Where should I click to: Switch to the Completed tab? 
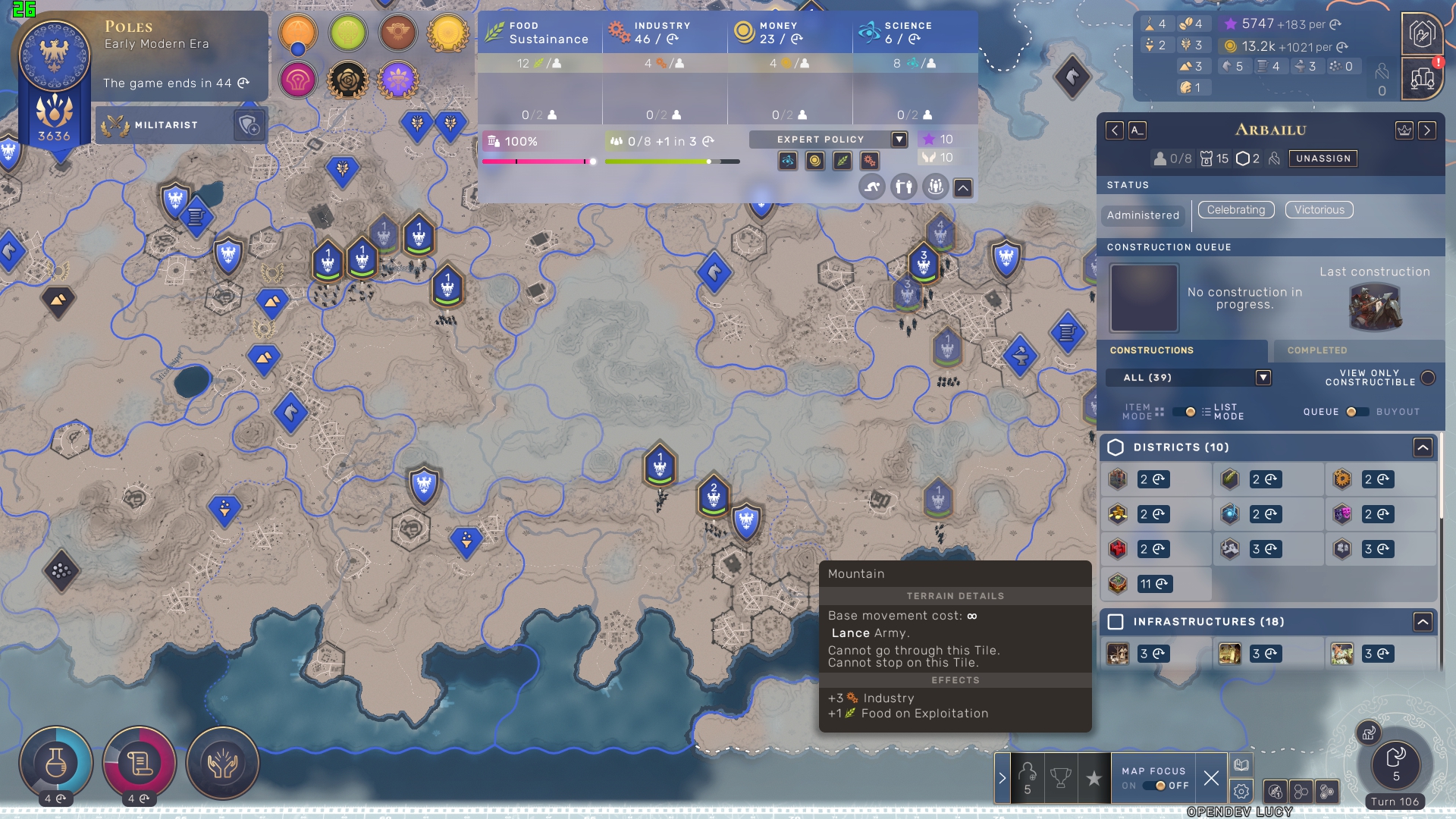point(1317,350)
